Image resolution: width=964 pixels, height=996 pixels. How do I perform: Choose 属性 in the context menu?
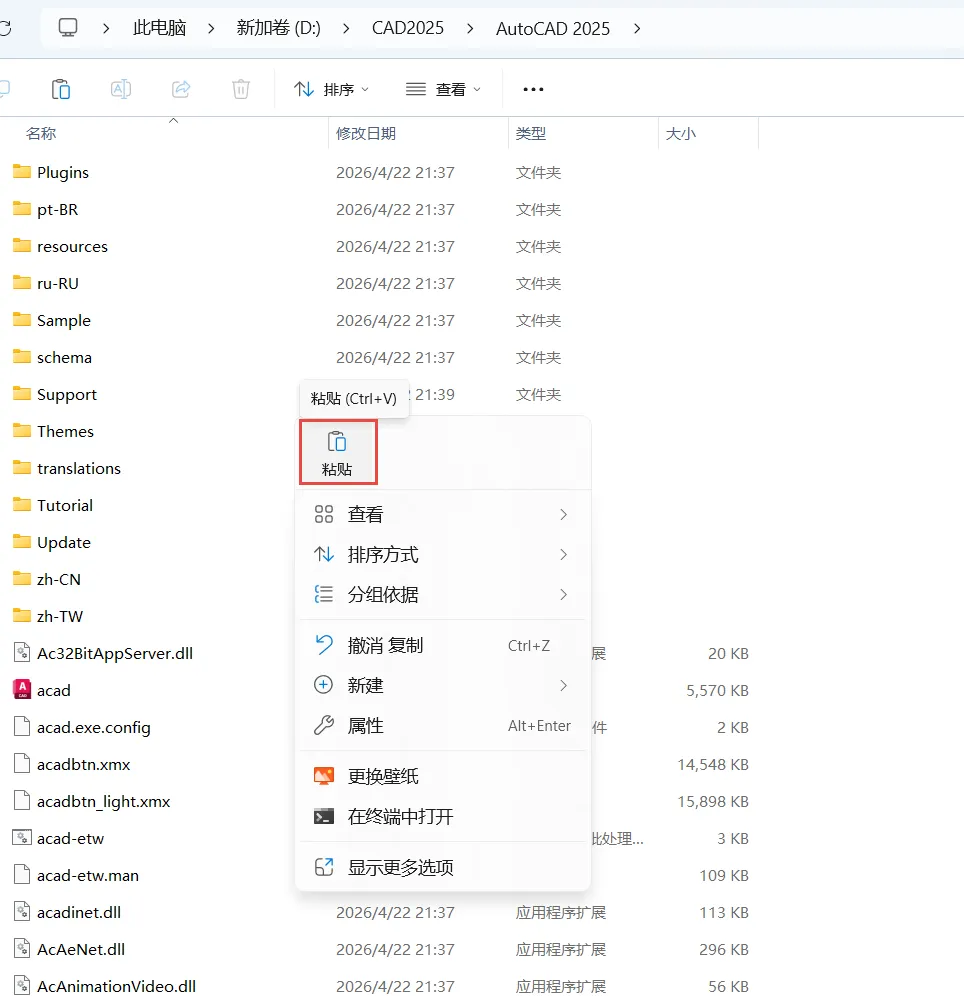(442, 725)
